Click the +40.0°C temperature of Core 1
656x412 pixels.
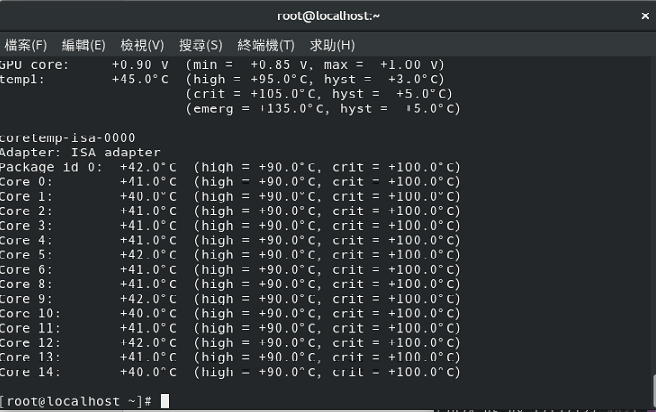[148, 196]
